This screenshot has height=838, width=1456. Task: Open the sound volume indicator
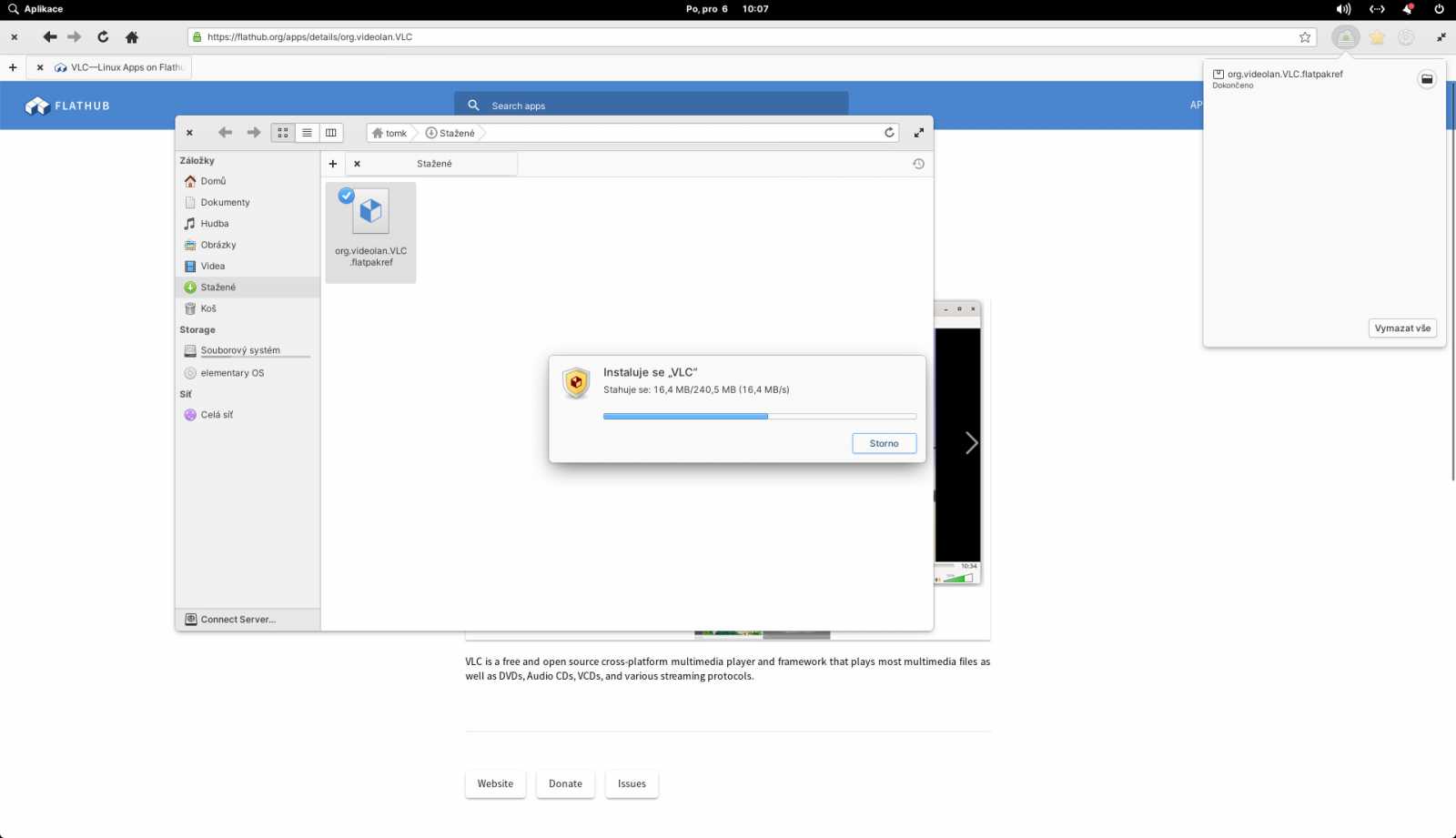click(x=1343, y=9)
